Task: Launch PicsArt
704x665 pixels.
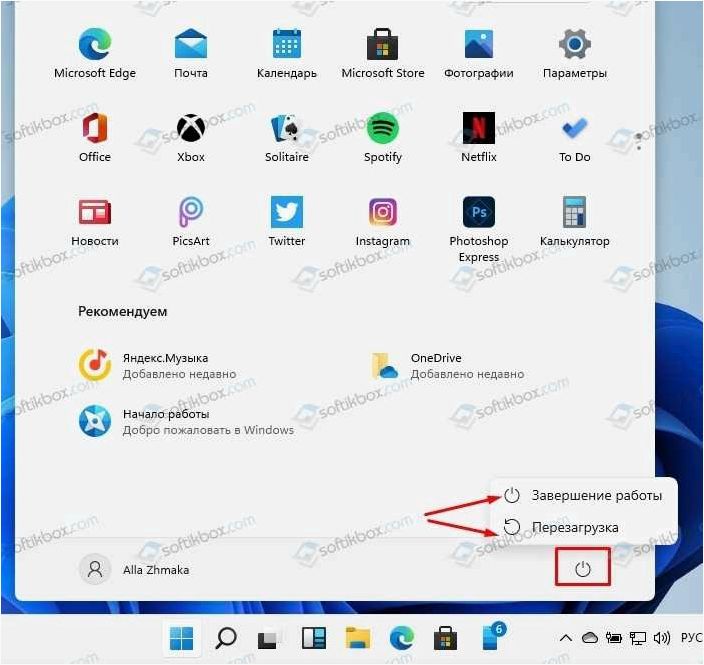Action: point(191,221)
